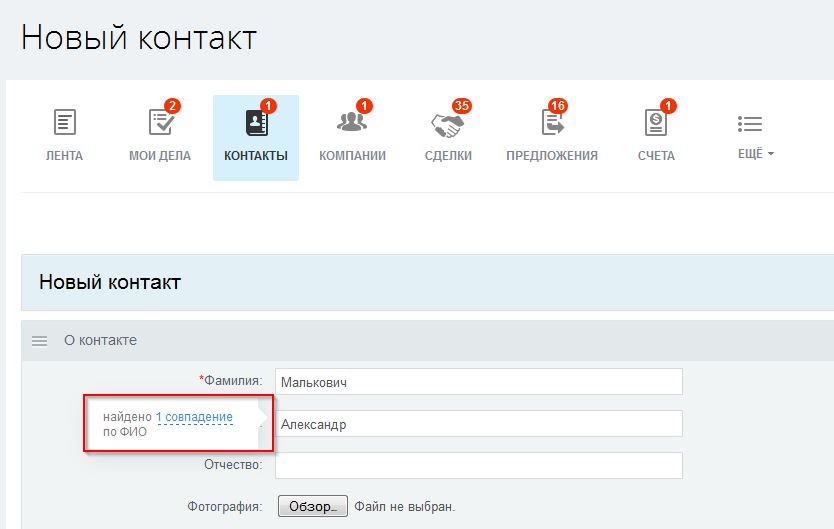Open the Лента feed icon
This screenshot has width=834, height=529.
65,122
